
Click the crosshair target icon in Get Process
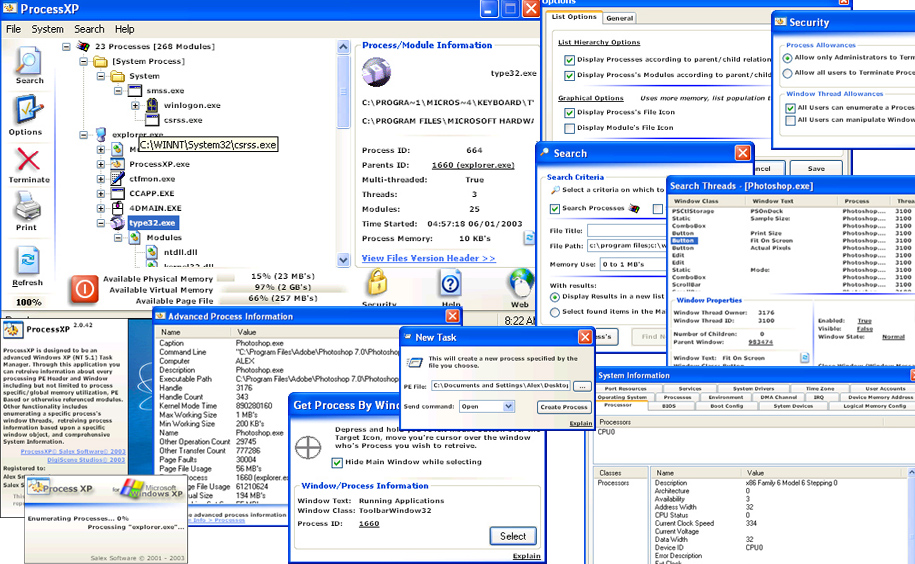point(310,445)
